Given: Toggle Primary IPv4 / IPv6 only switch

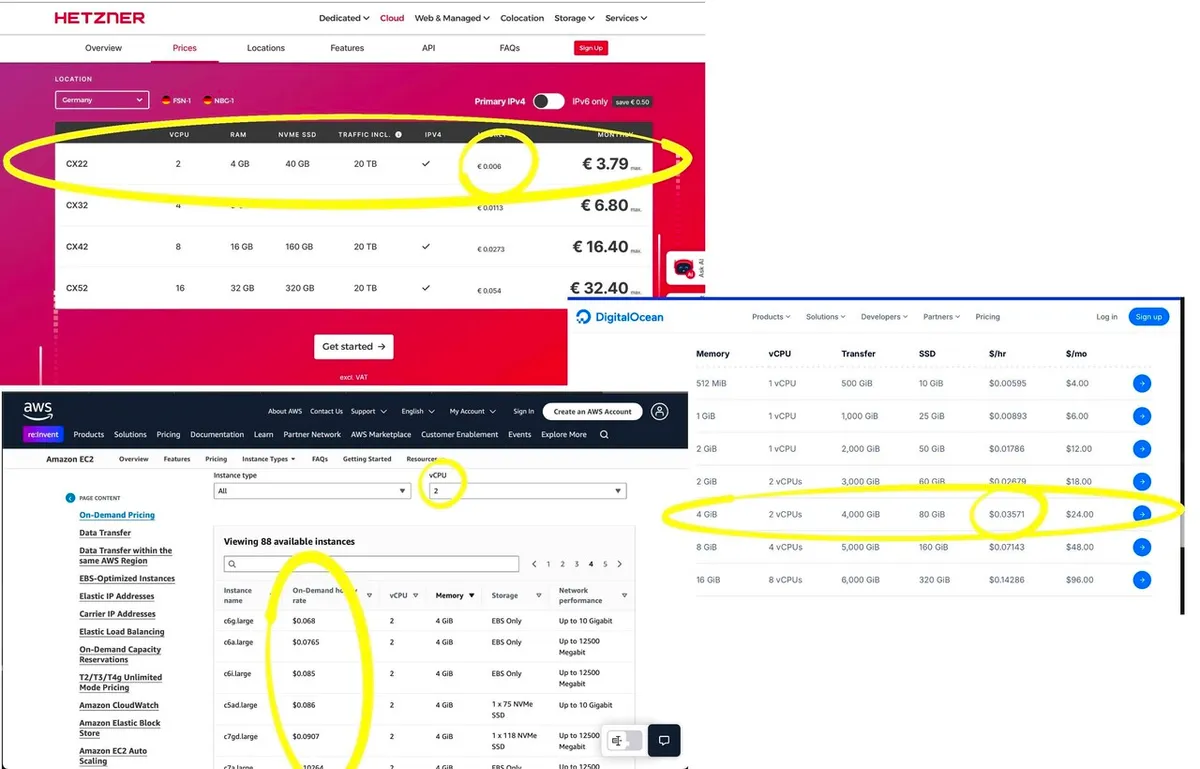Looking at the screenshot, I should [x=548, y=101].
